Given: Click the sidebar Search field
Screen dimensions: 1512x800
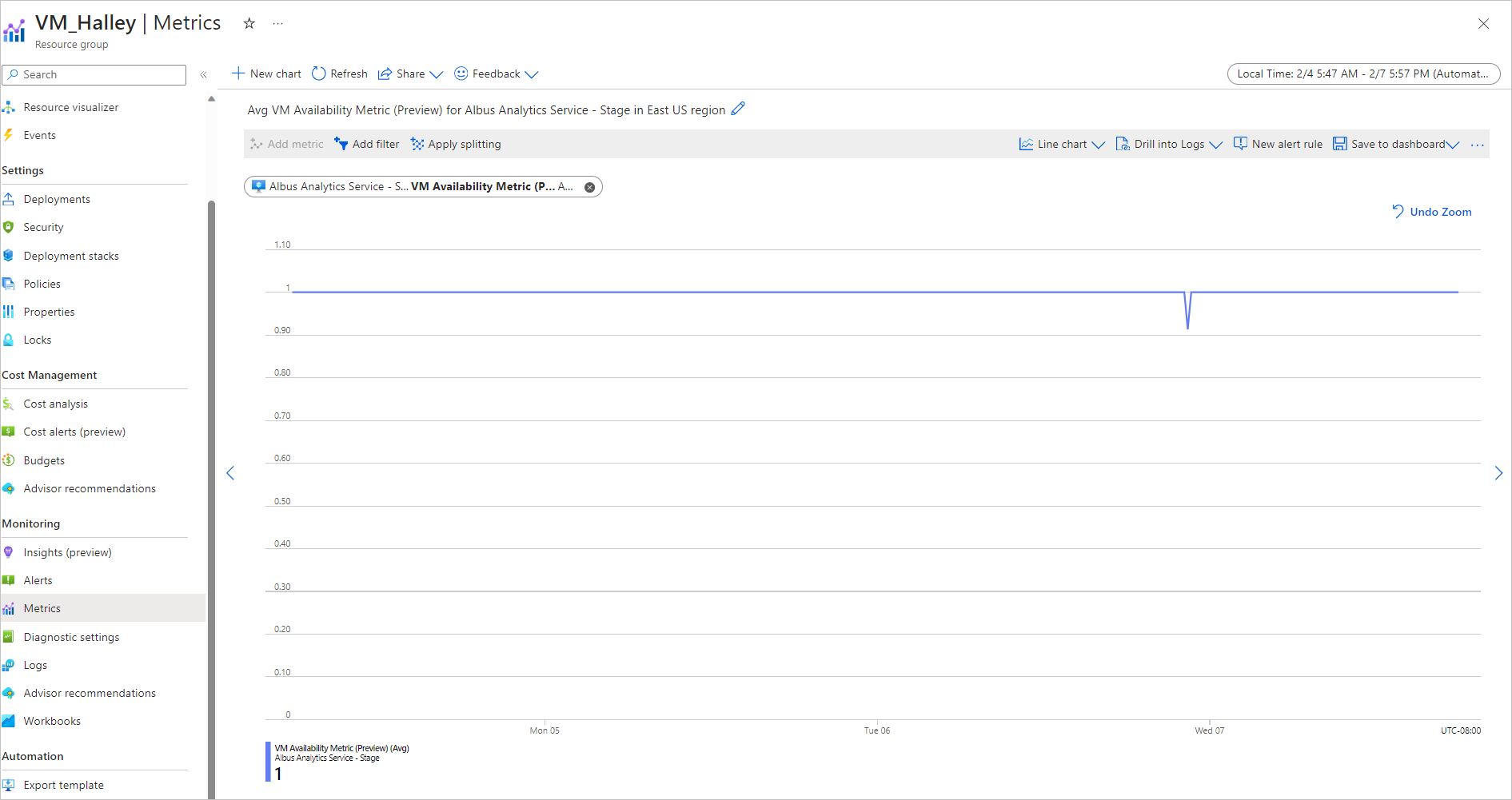Looking at the screenshot, I should pyautogui.click(x=94, y=74).
